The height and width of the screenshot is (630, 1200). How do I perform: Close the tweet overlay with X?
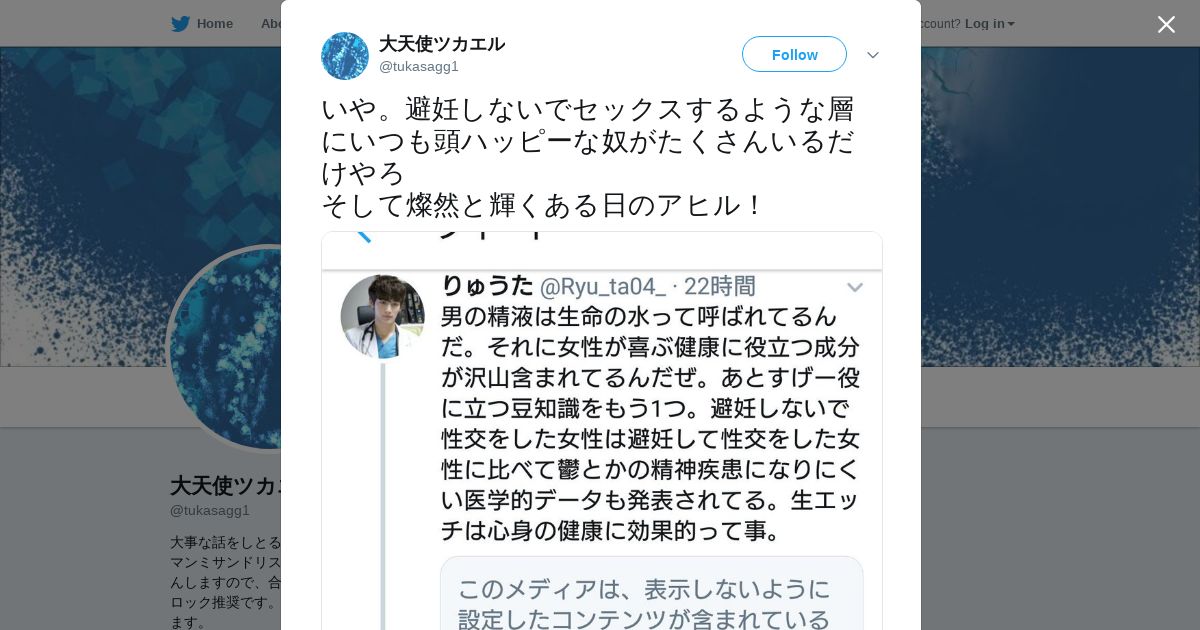[x=1166, y=24]
